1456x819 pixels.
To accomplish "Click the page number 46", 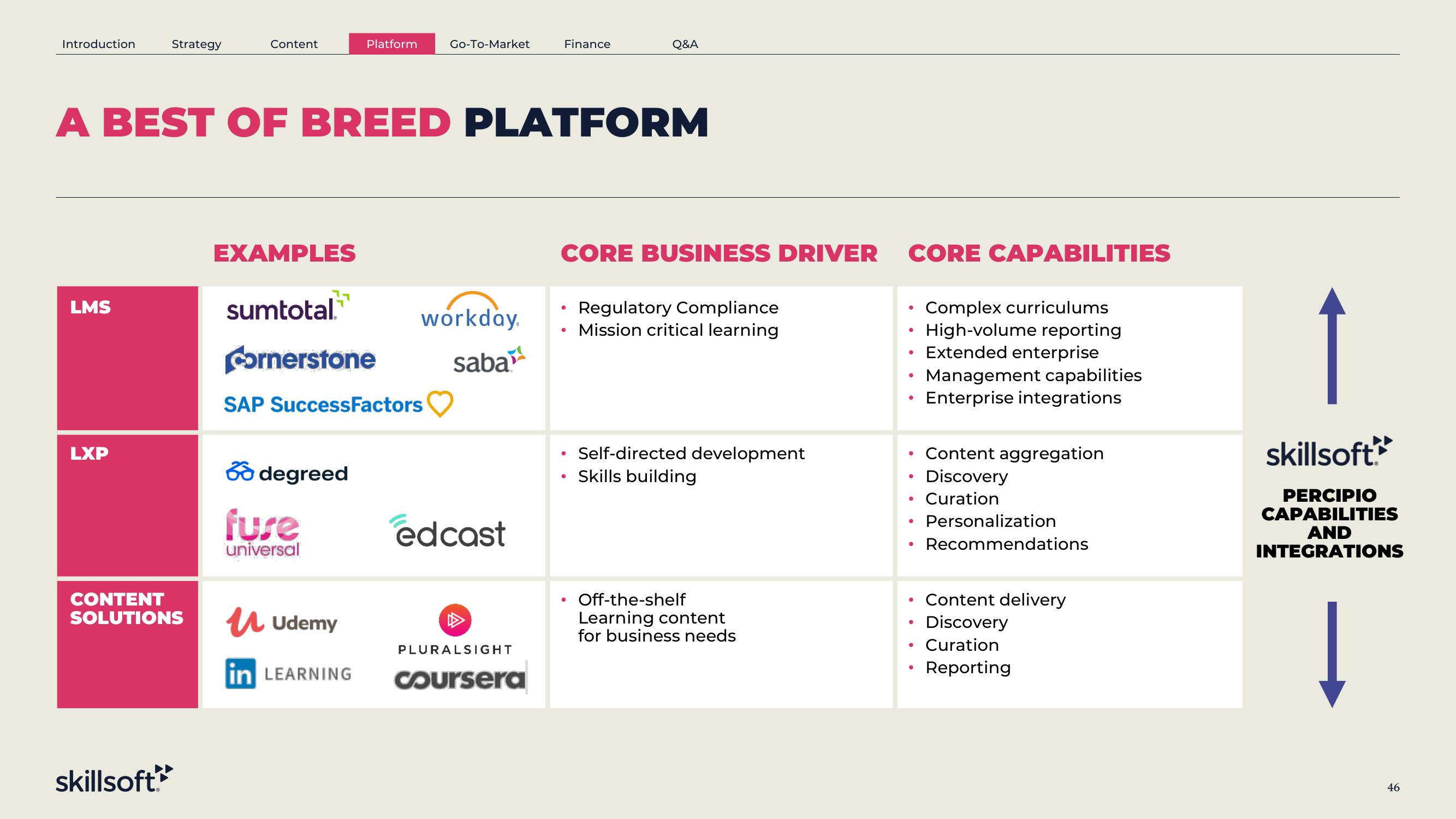I will (1393, 787).
